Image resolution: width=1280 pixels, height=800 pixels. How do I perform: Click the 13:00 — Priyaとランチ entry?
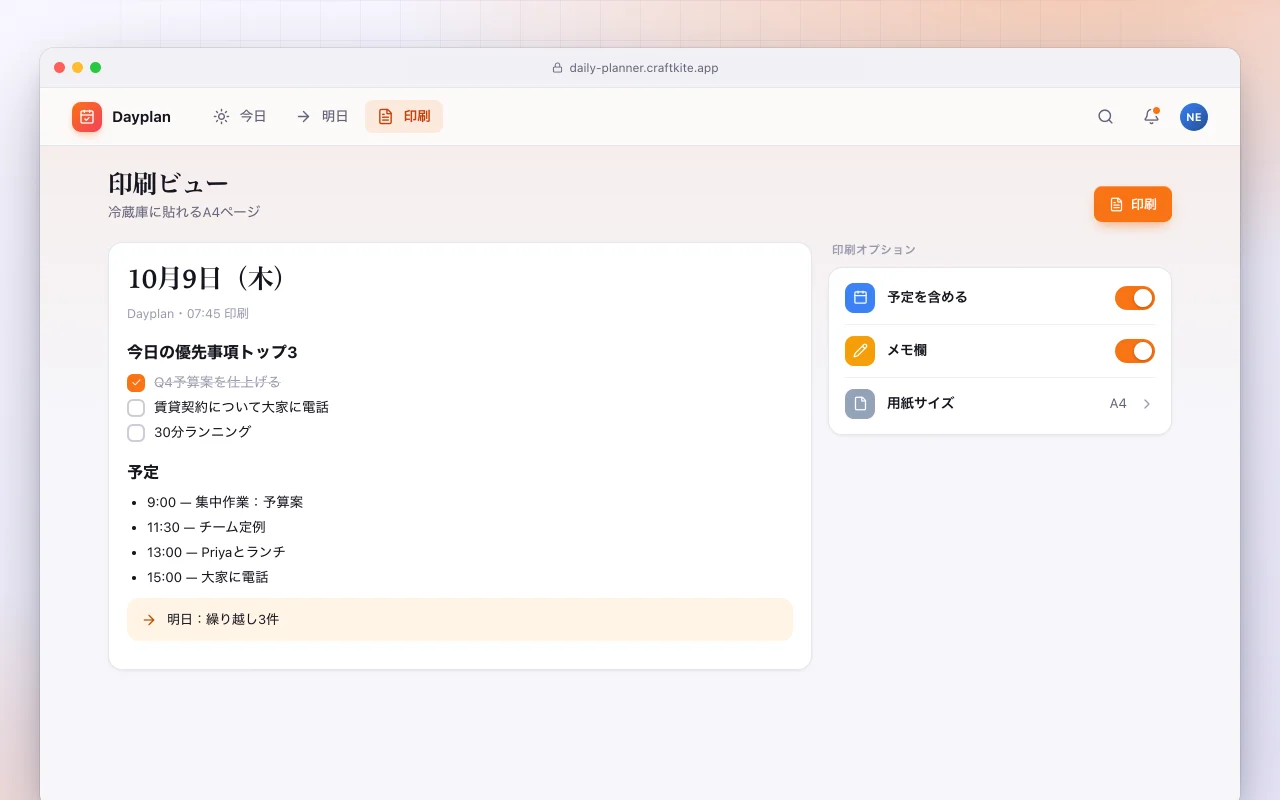click(216, 552)
